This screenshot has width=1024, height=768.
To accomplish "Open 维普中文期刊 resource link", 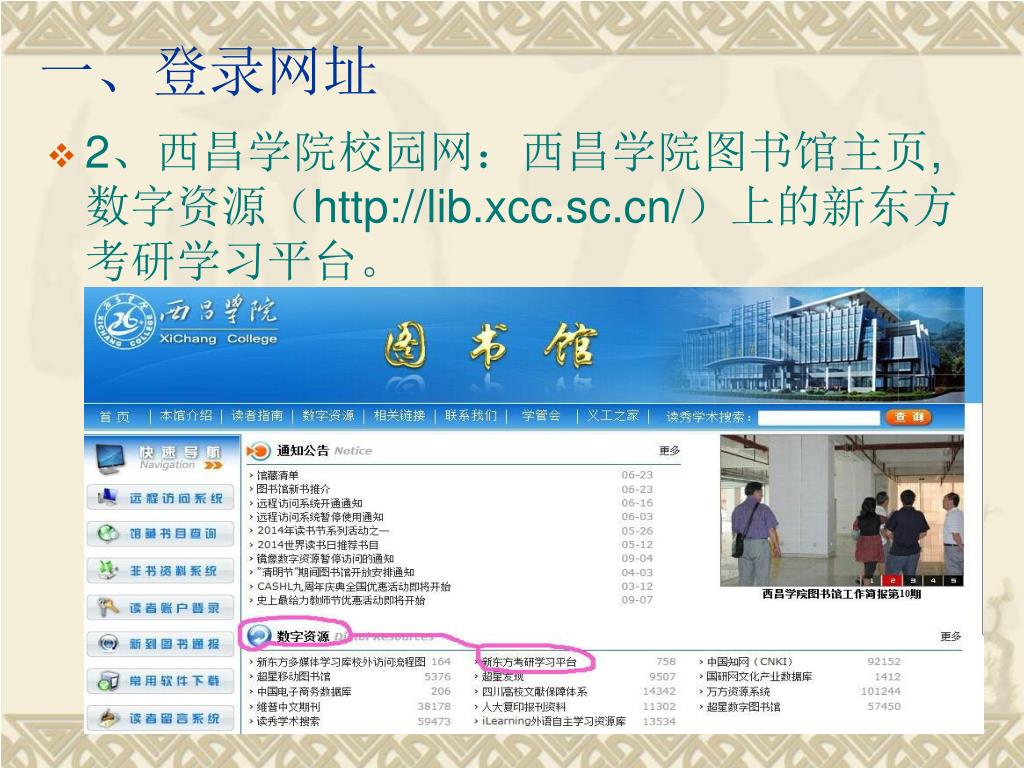I will 288,707.
